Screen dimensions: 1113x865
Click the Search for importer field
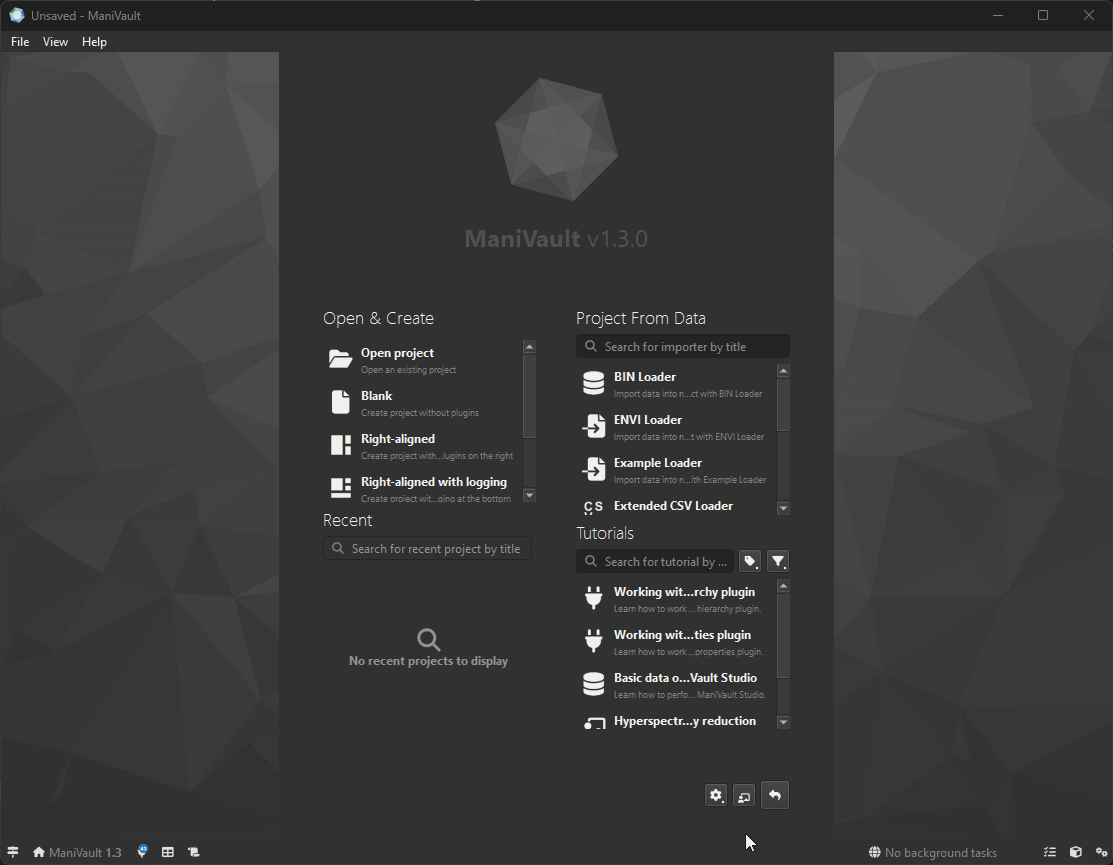[683, 346]
